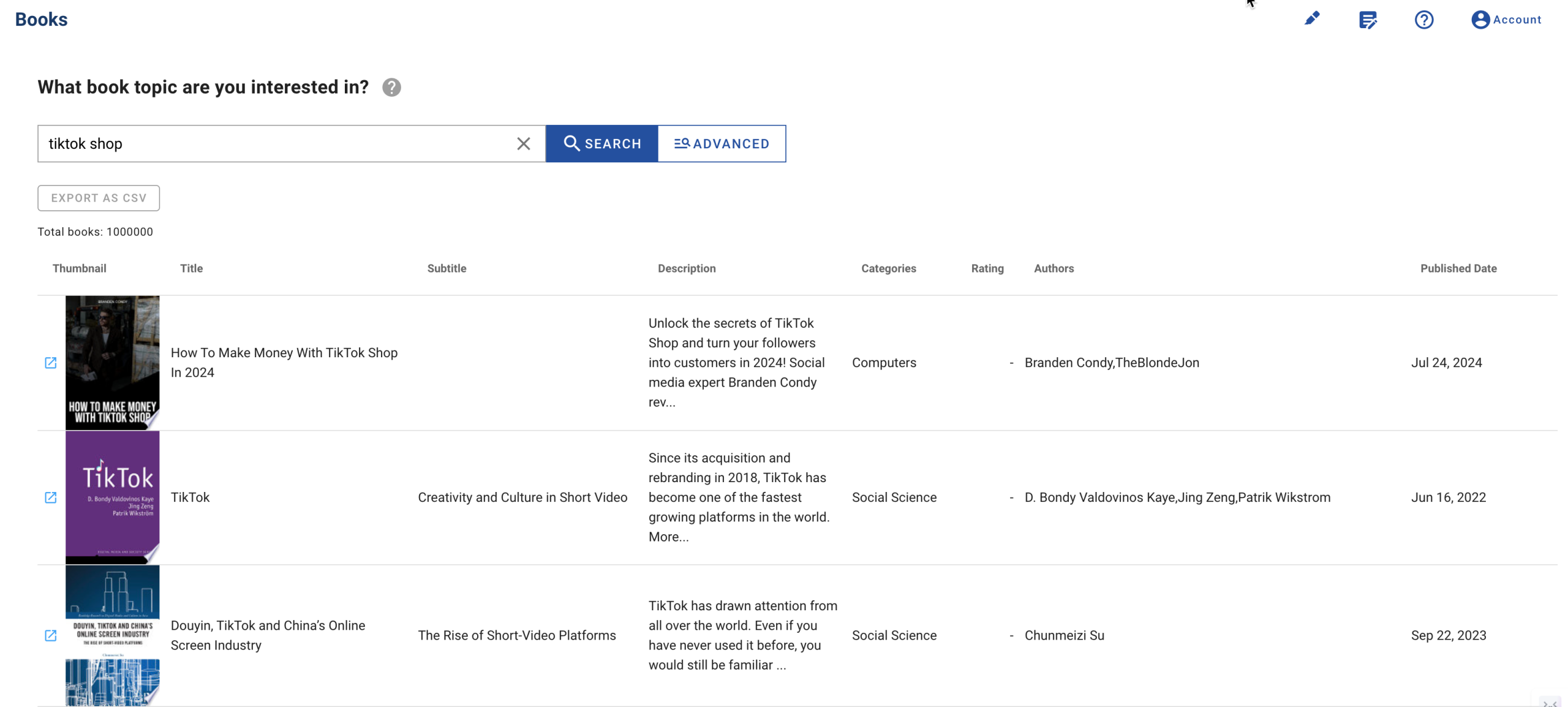
Task: Click the Description column header
Action: coord(687,268)
